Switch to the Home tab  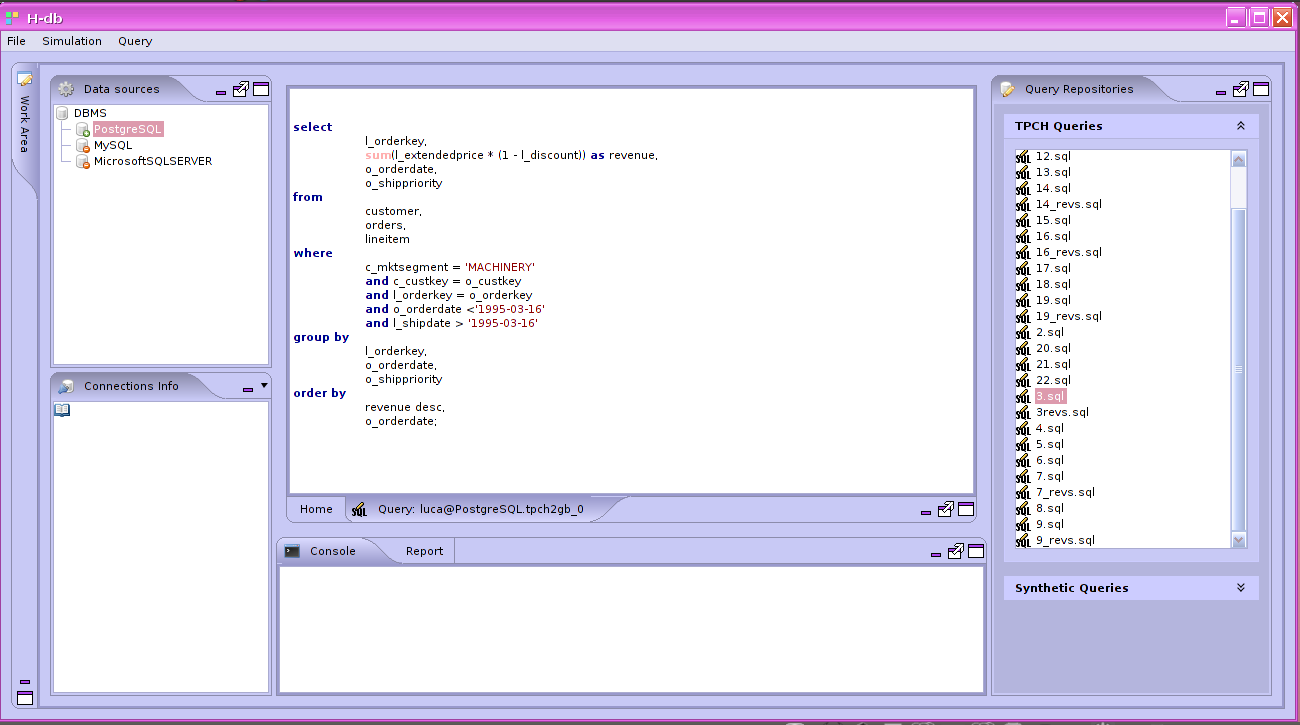[x=316, y=509]
